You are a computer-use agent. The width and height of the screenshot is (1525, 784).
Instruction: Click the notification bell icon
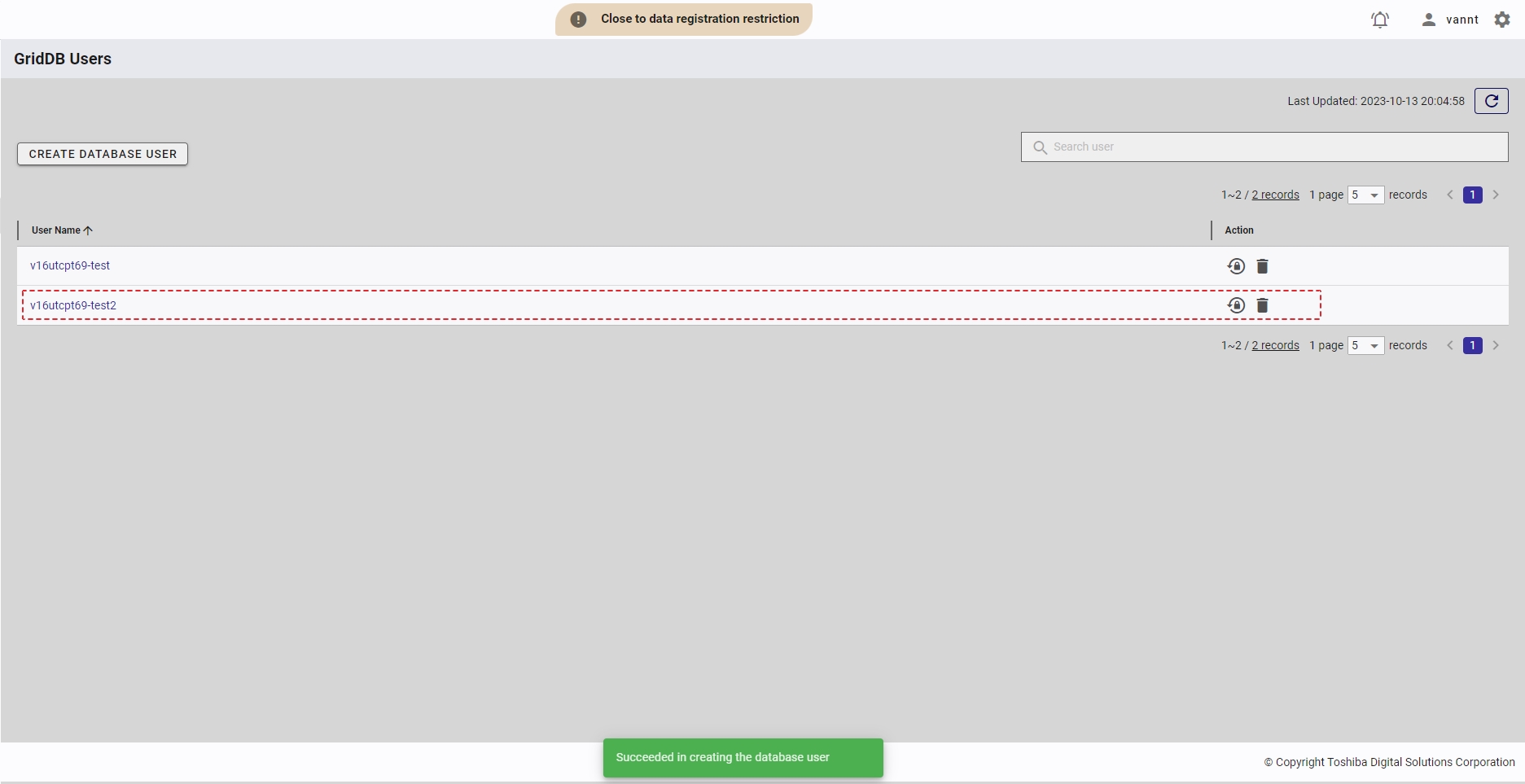coord(1379,20)
